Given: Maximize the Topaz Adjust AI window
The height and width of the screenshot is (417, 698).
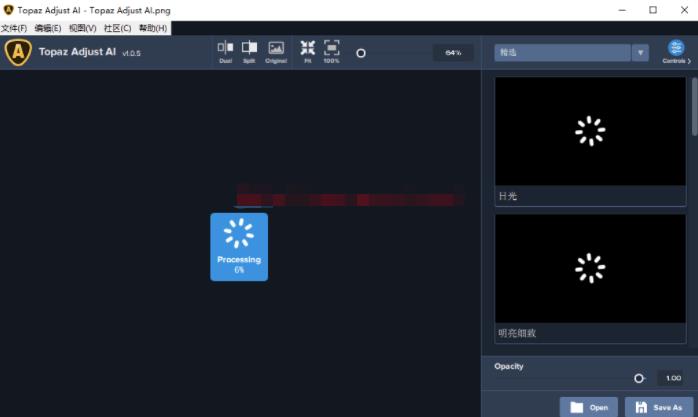Looking at the screenshot, I should [653, 10].
